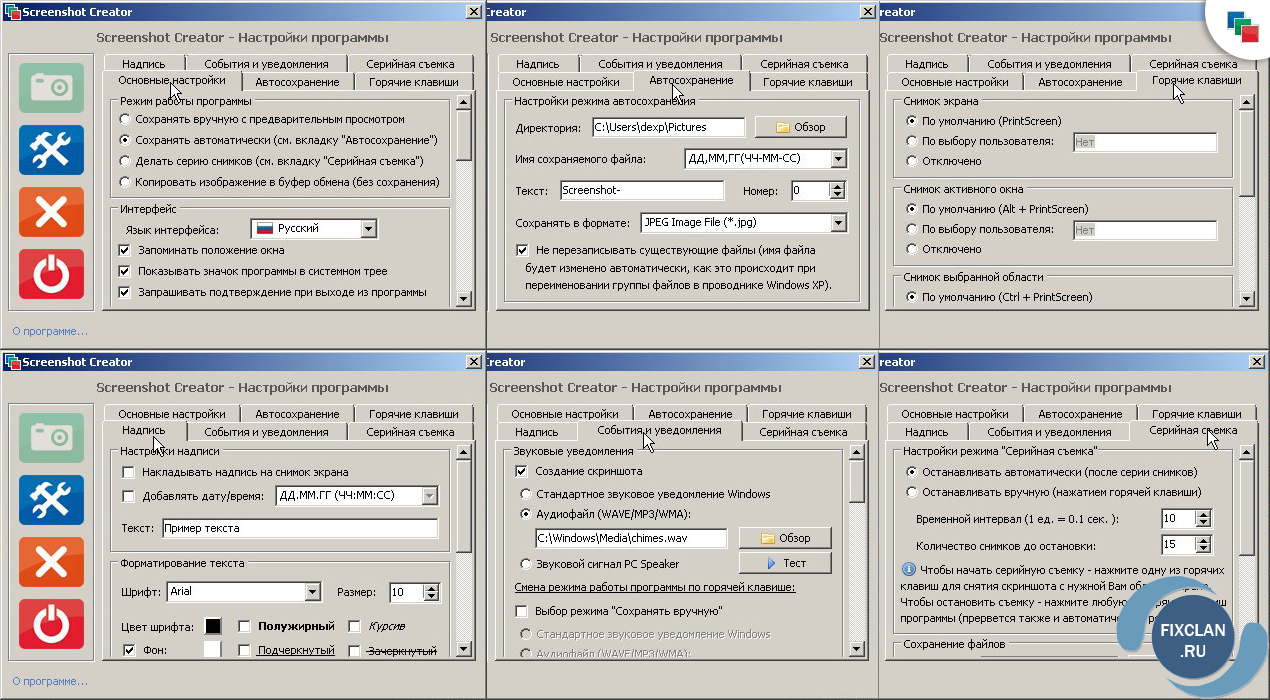Click Обзор button next to Директория field
The width and height of the screenshot is (1270, 700).
click(801, 128)
